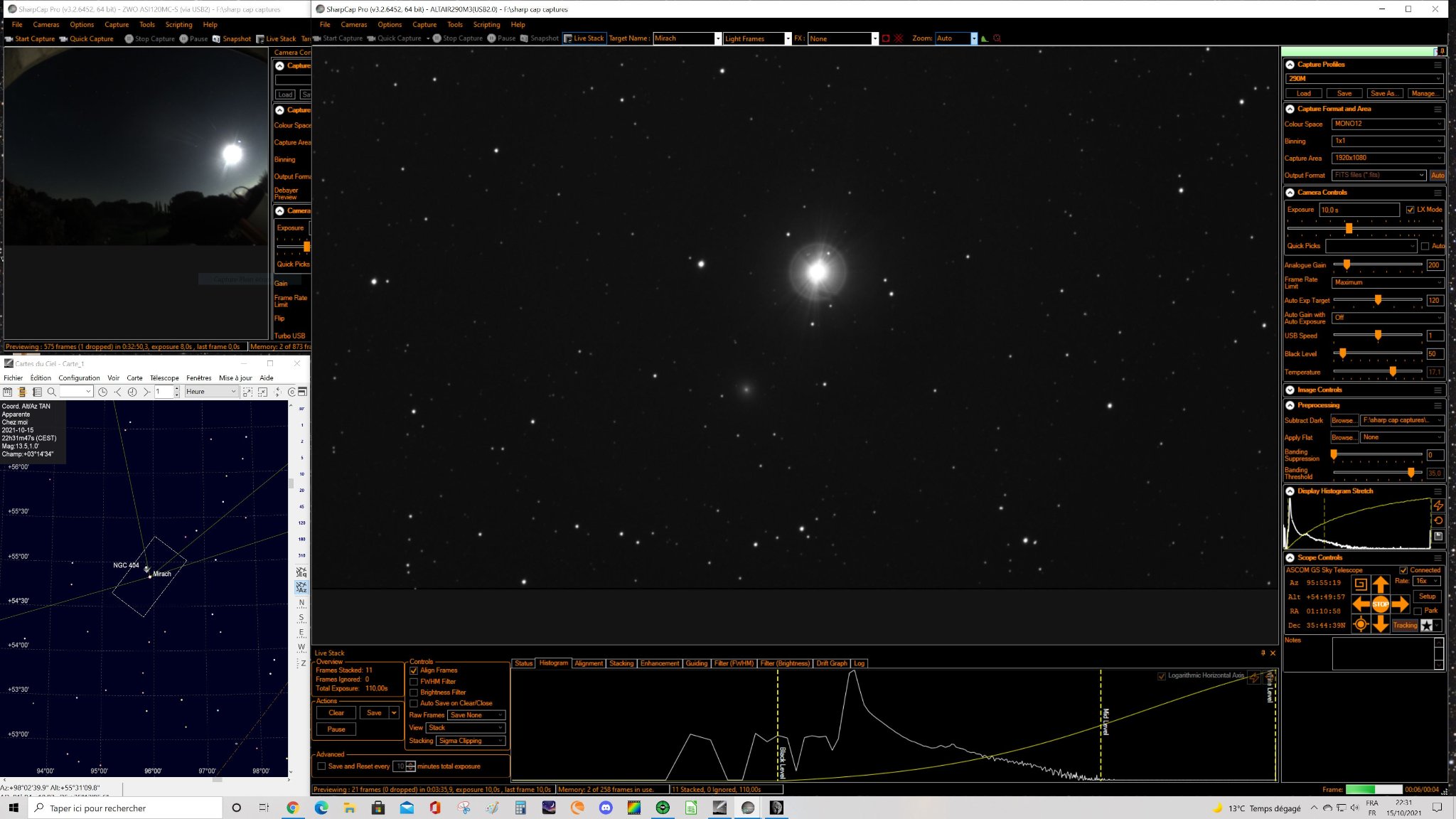Save the display histogram stretch settings

tap(1438, 536)
